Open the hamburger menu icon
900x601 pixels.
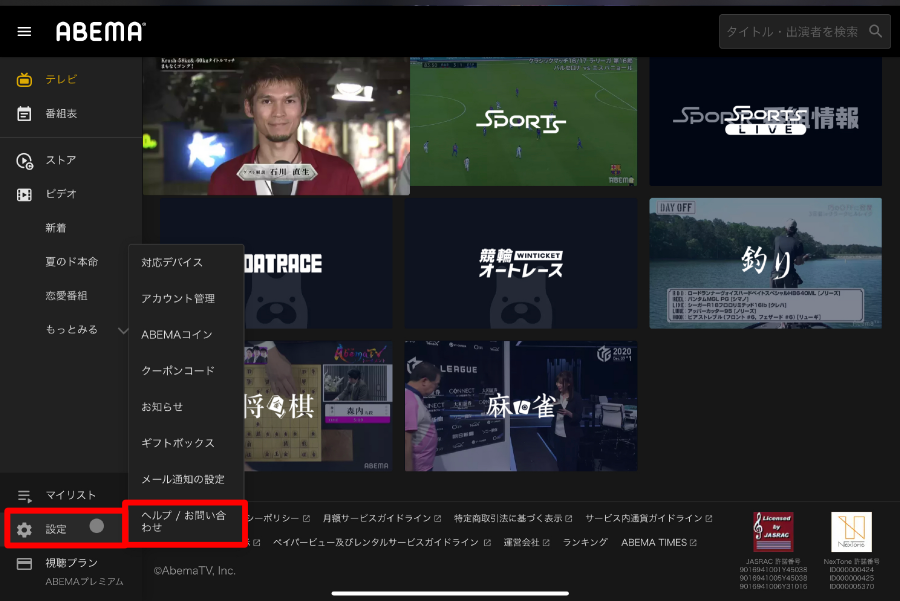pyautogui.click(x=24, y=32)
